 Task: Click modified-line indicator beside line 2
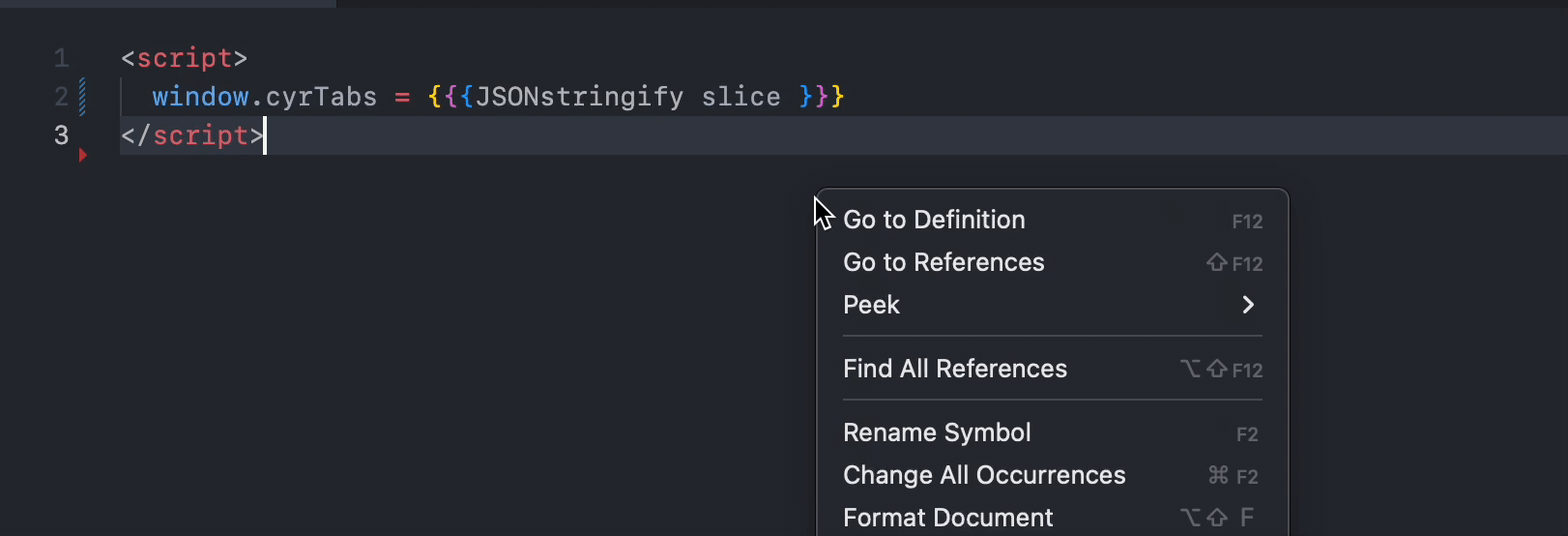point(82,97)
